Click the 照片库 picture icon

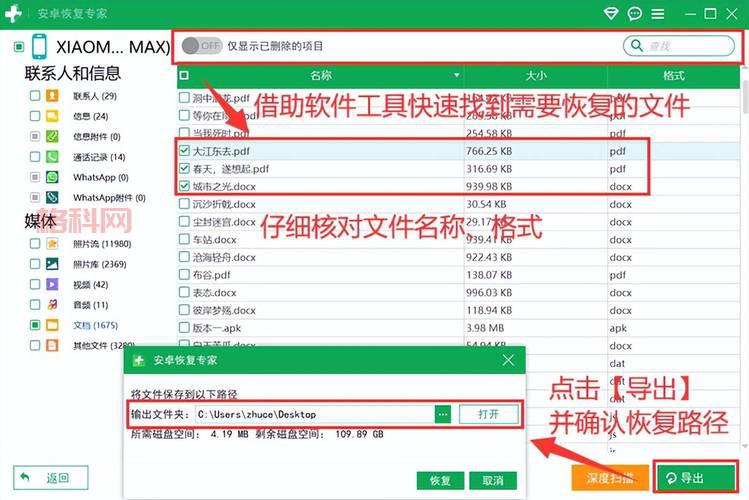click(52, 264)
